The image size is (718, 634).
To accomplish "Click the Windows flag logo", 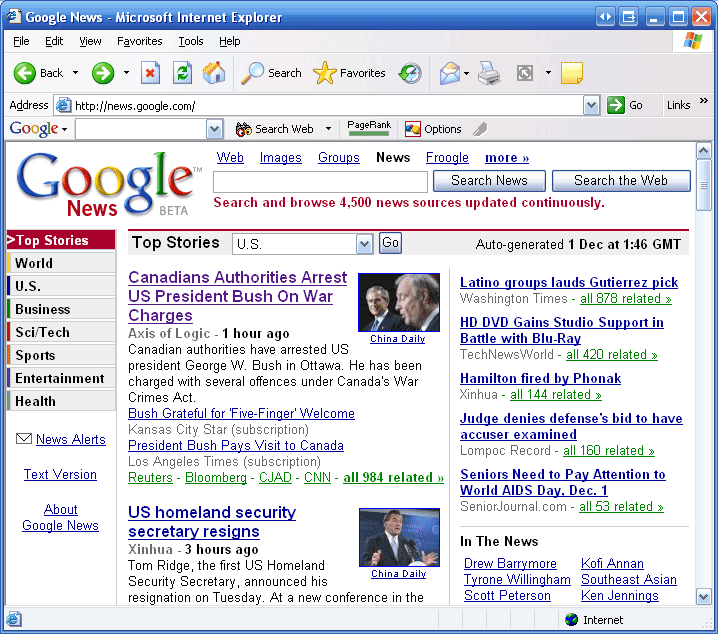I will [x=693, y=41].
